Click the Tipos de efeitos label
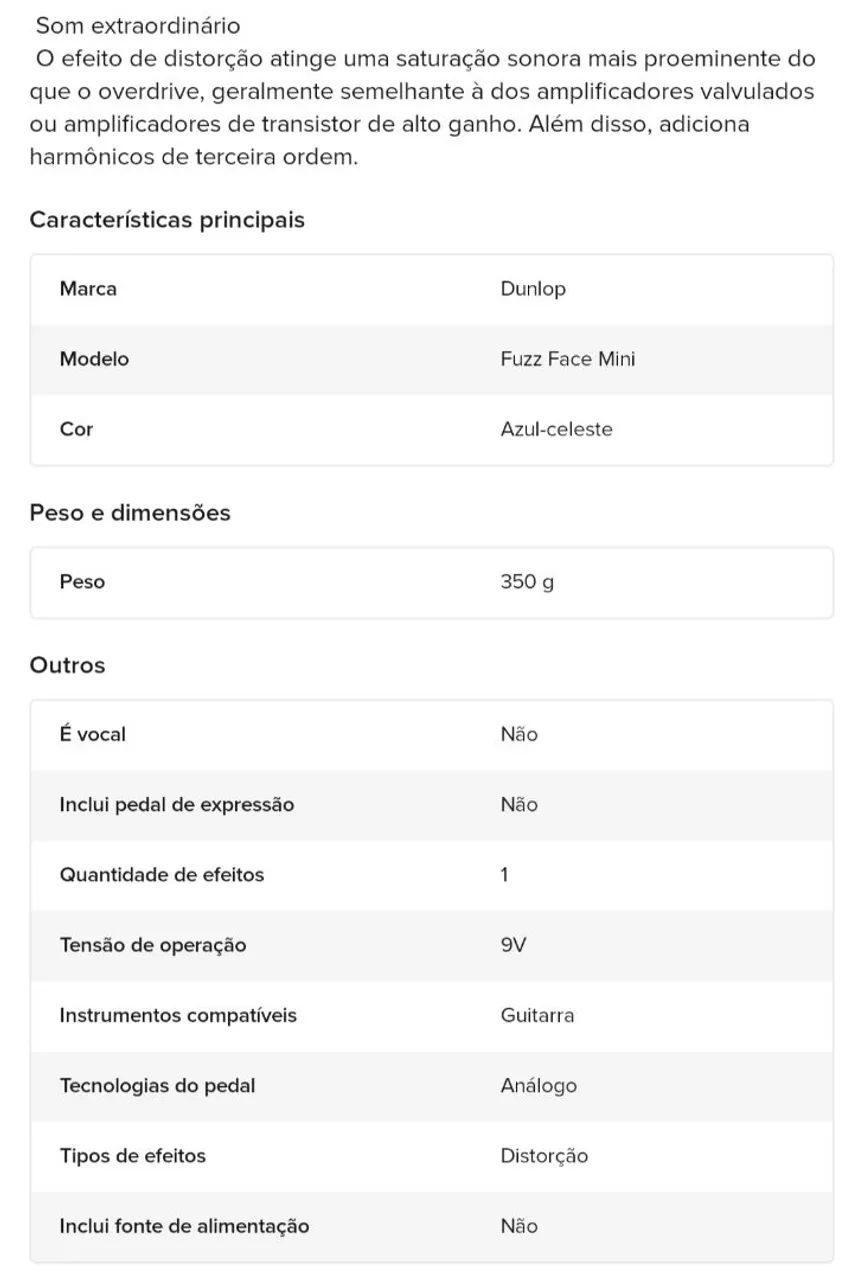The width and height of the screenshot is (863, 1280). 133,1156
